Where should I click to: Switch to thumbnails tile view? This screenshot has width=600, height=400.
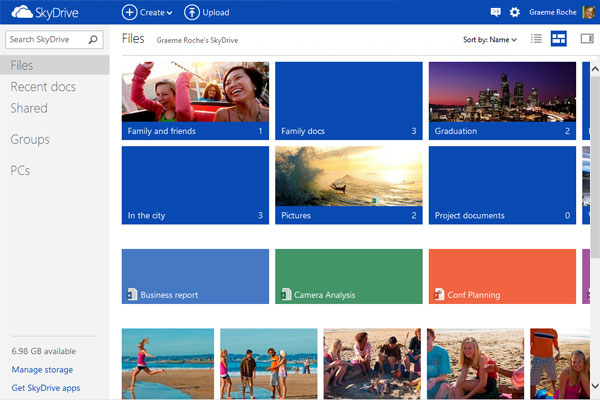pos(559,39)
